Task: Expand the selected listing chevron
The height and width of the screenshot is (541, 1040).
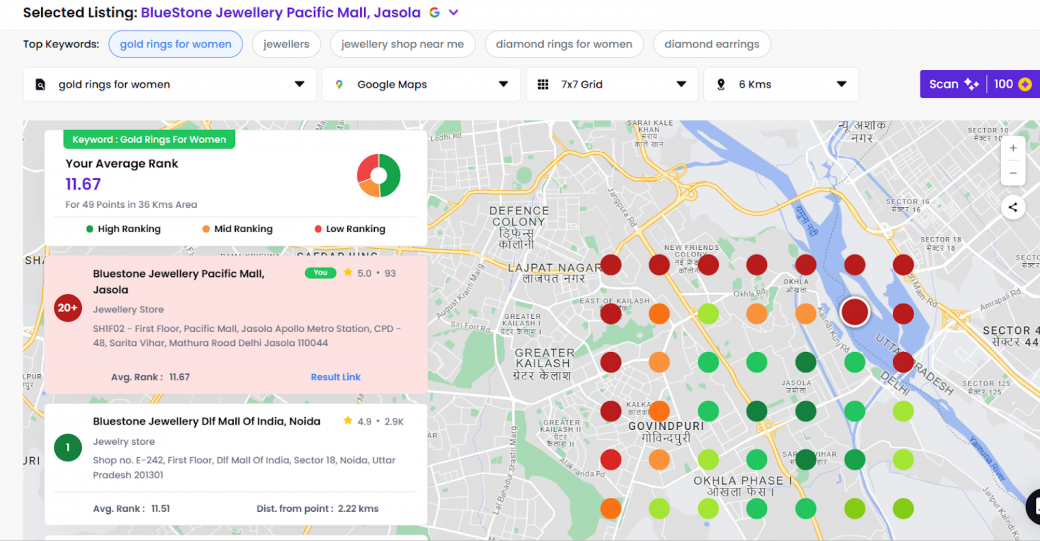Action: point(454,13)
